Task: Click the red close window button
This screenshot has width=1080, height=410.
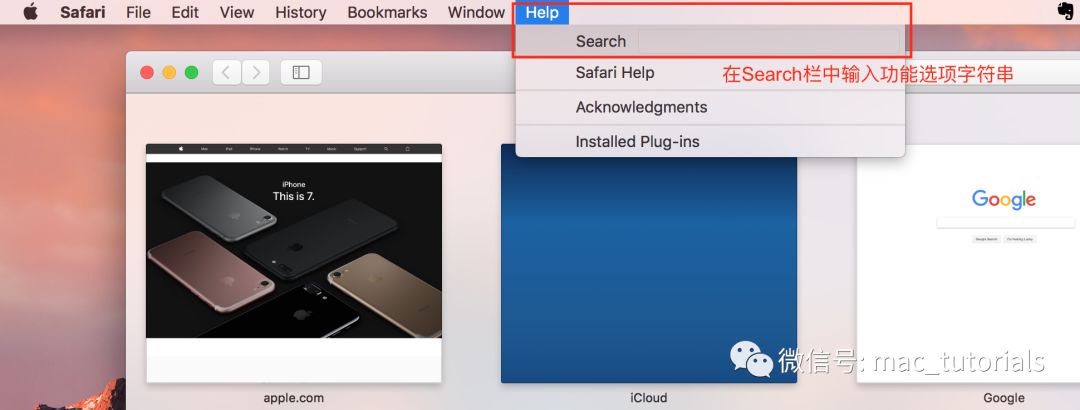Action: (147, 72)
